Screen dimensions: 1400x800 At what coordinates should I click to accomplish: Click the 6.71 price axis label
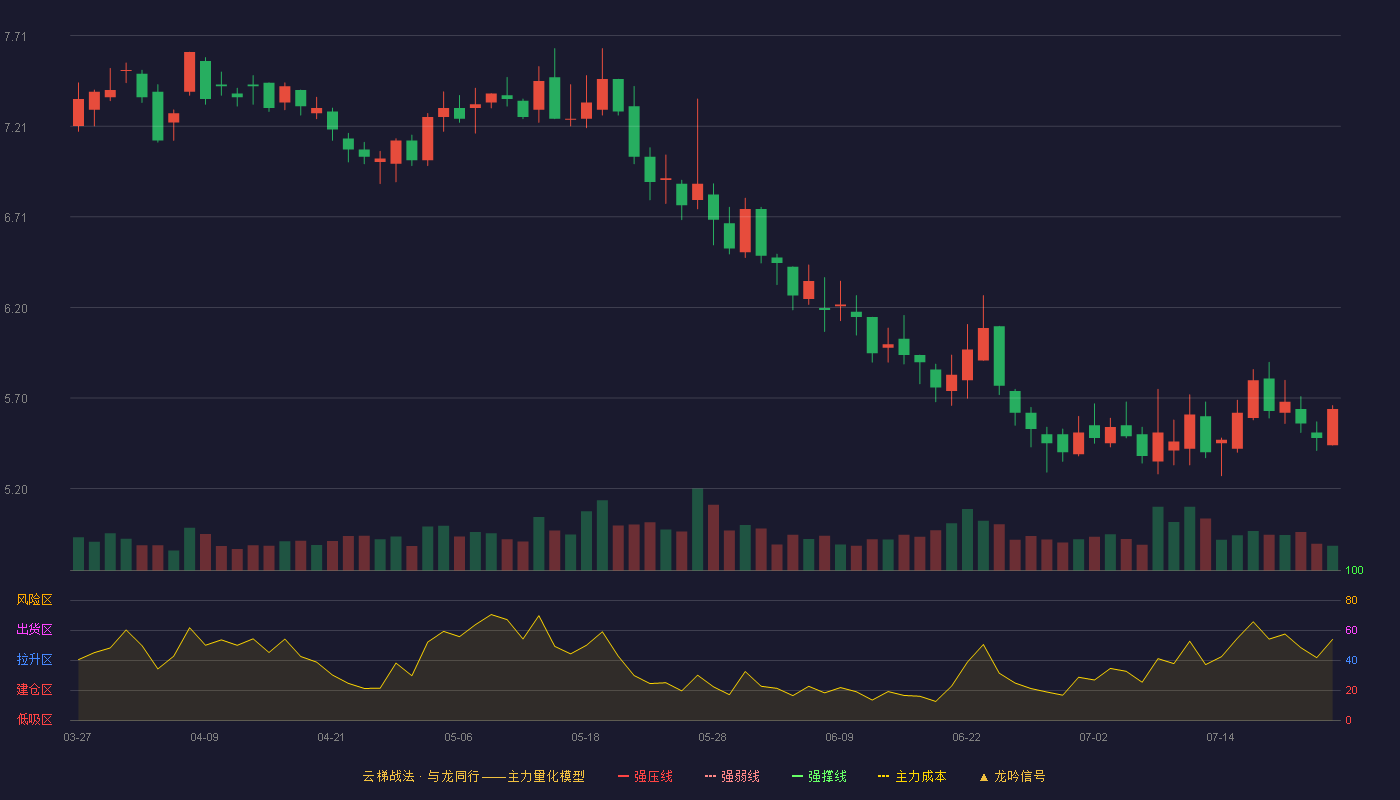(15, 218)
